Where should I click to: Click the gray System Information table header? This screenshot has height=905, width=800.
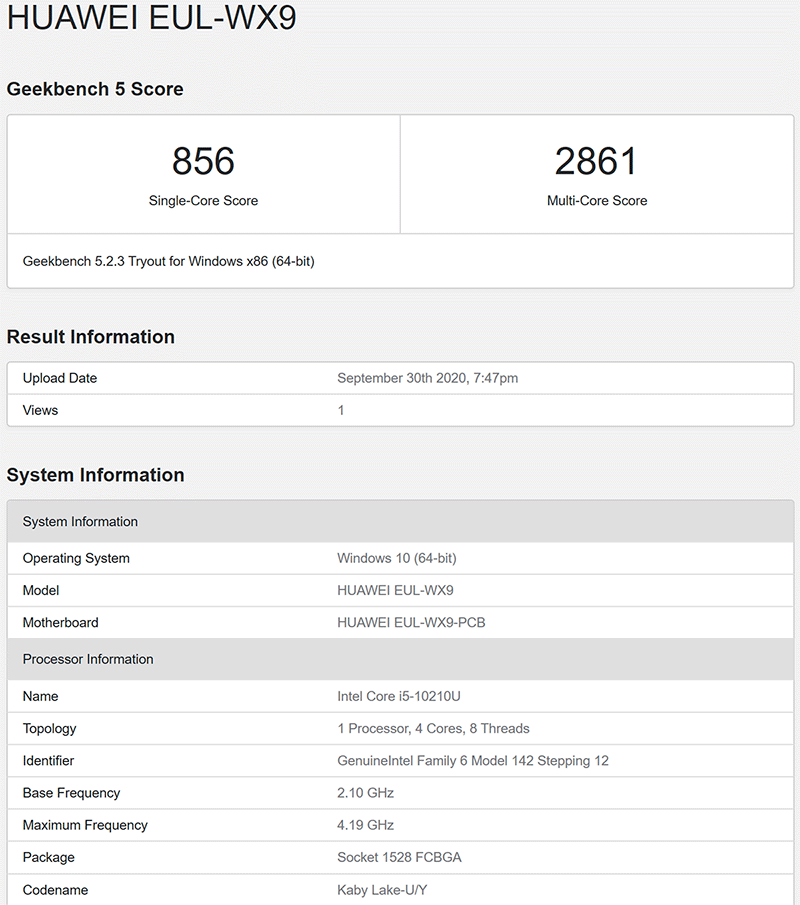(x=401, y=522)
